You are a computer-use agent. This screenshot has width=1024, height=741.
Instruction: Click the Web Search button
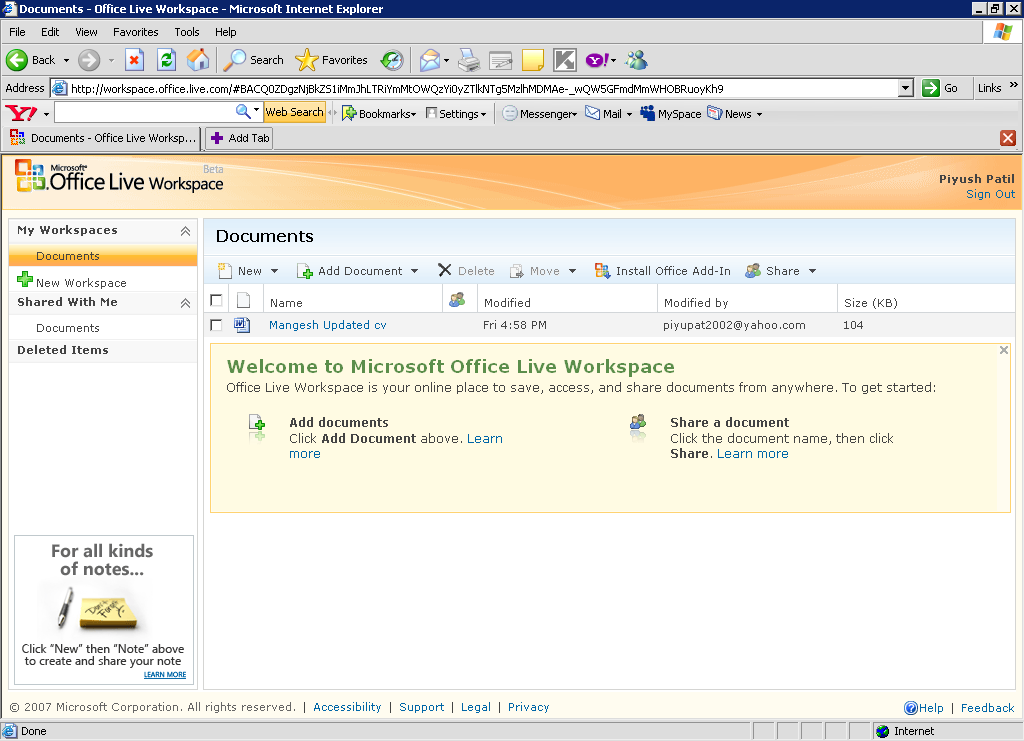[295, 112]
